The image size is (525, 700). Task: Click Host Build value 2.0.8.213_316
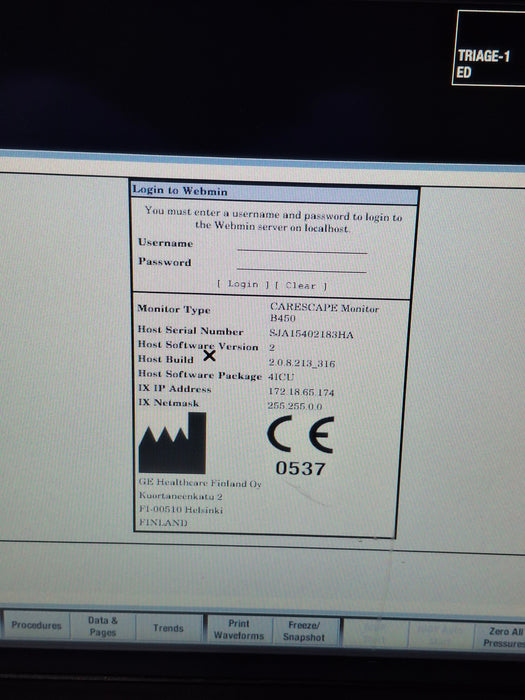[x=302, y=363]
